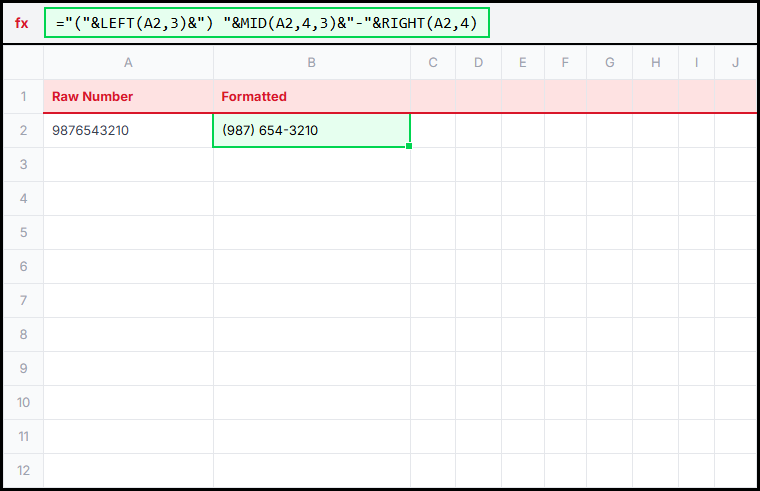Click the fill handle on cell B2
Image resolution: width=760 pixels, height=491 pixels.
[410, 147]
